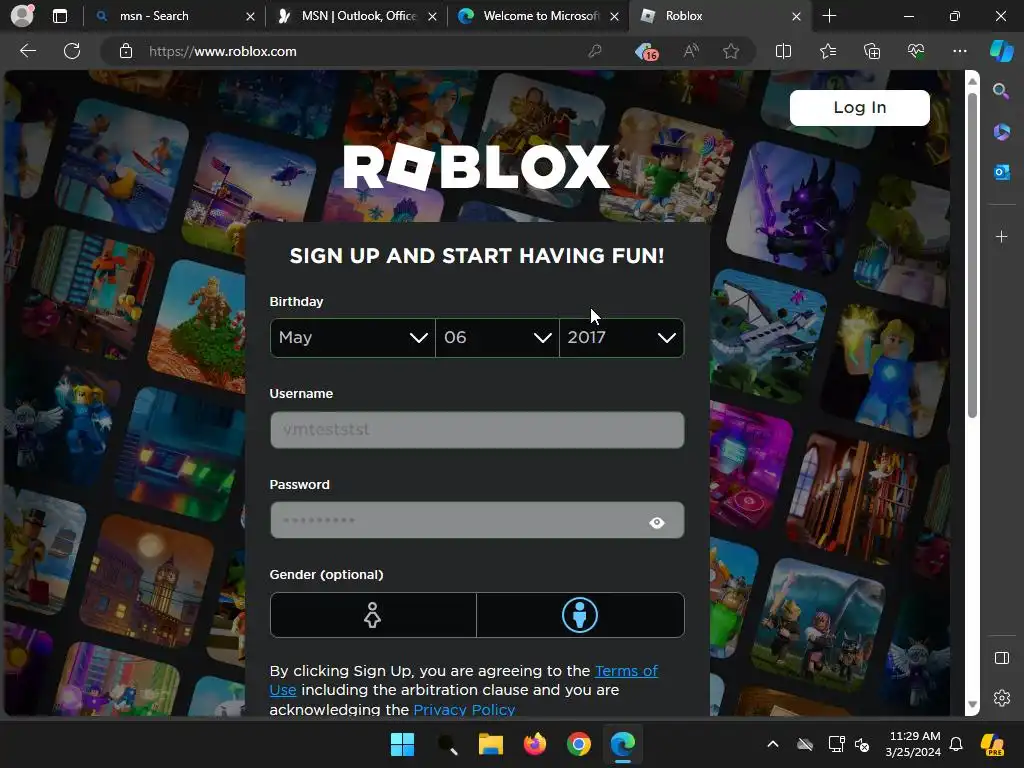This screenshot has width=1024, height=768.
Task: Open the clock and date flyout
Action: (x=914, y=744)
